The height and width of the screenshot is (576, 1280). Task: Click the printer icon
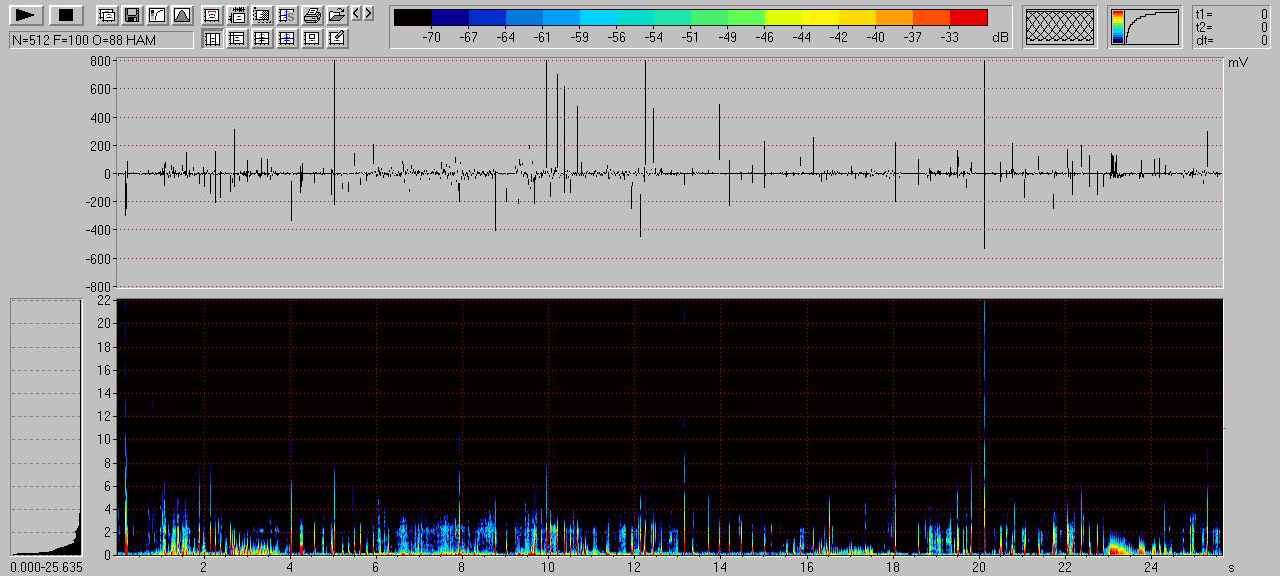click(312, 15)
